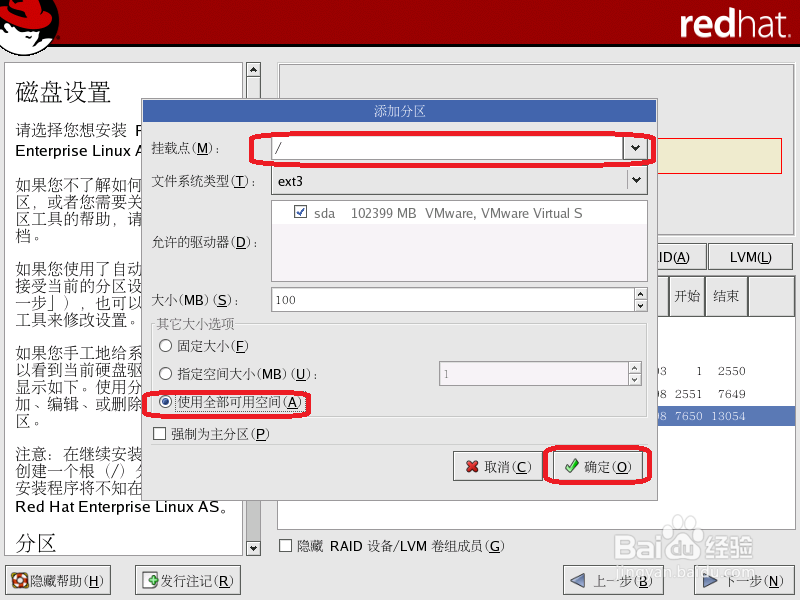Open Release Notes (R) button
Screen dimensions: 800x600
click(x=188, y=581)
